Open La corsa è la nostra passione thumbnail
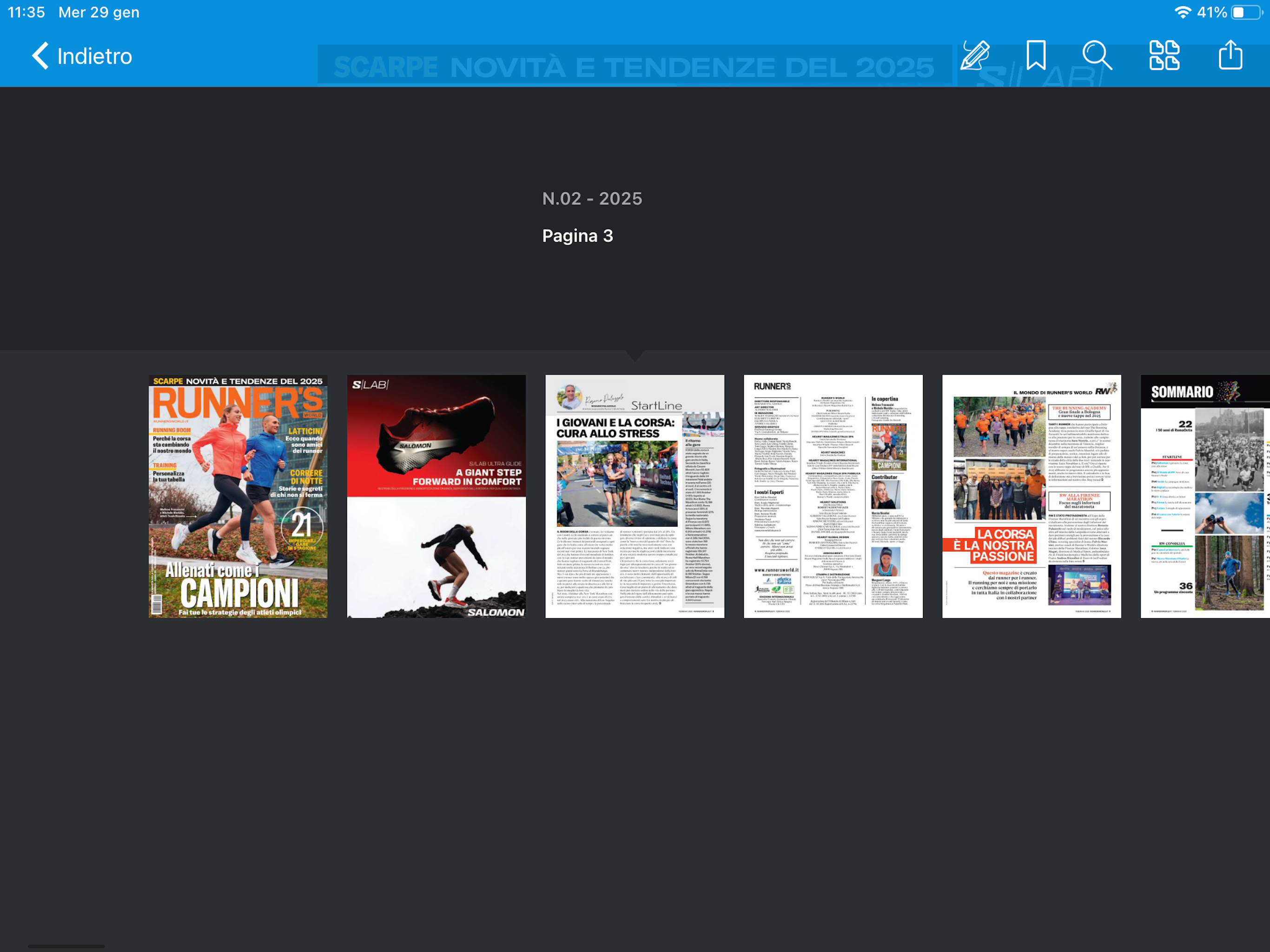The image size is (1270, 952). [x=1032, y=496]
